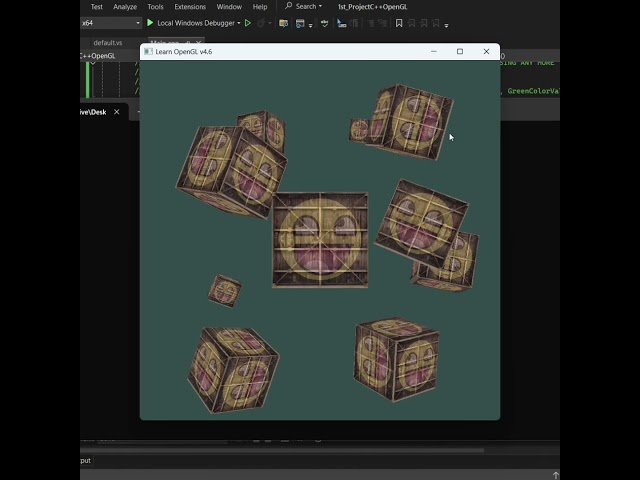The height and width of the screenshot is (480, 640).
Task: Expand the browser window icon's dropdown arrow
Action: (x=311, y=25)
